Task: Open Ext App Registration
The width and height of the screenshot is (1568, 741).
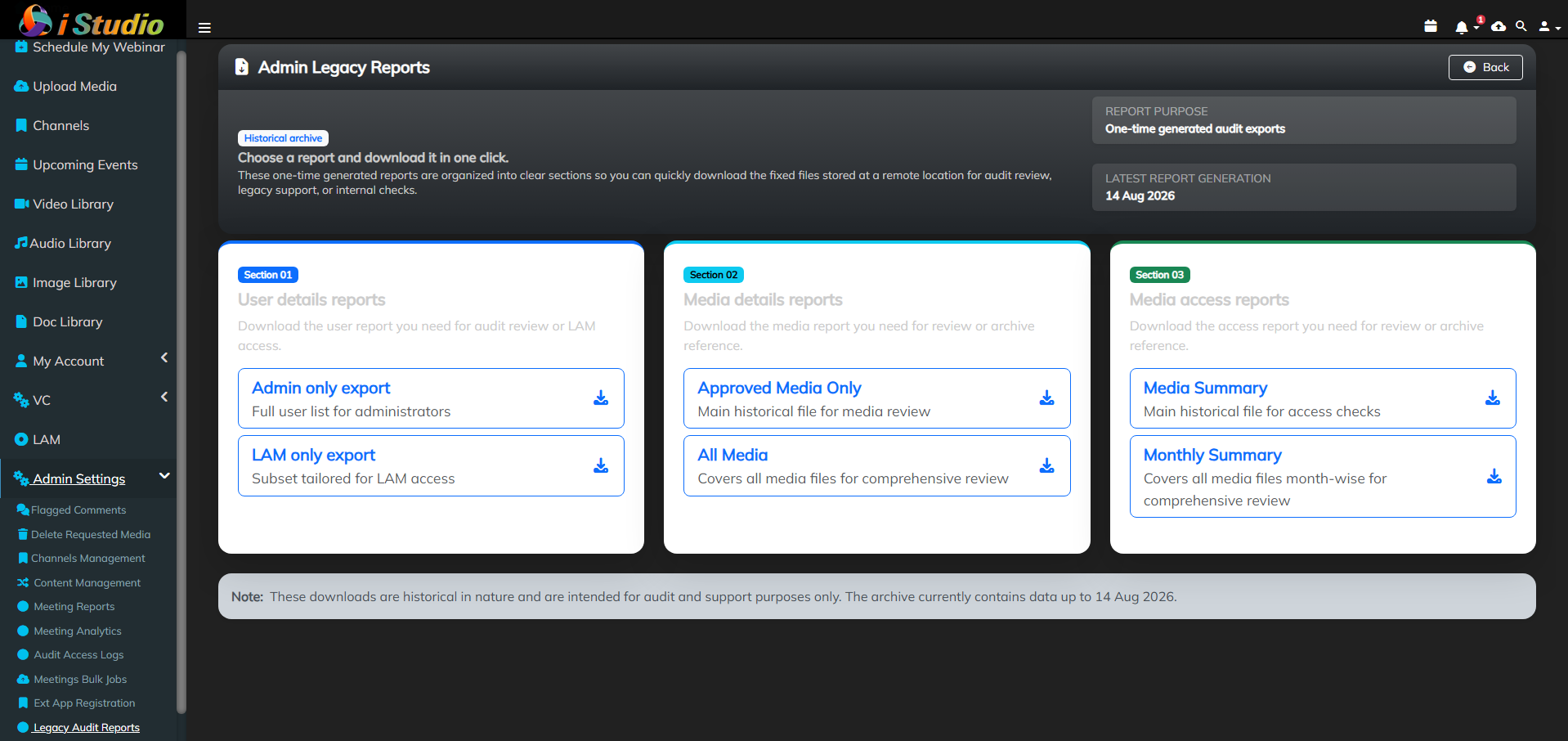Action: click(76, 703)
